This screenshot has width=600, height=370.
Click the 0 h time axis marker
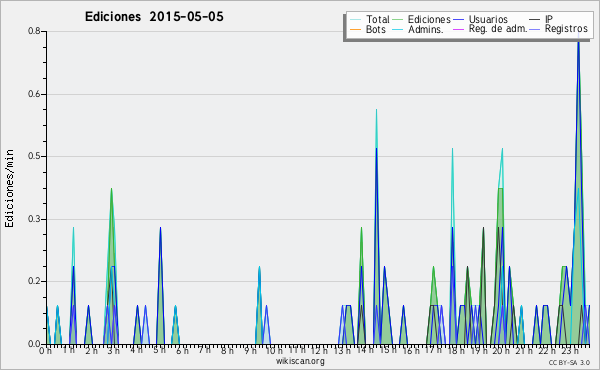tap(46, 350)
